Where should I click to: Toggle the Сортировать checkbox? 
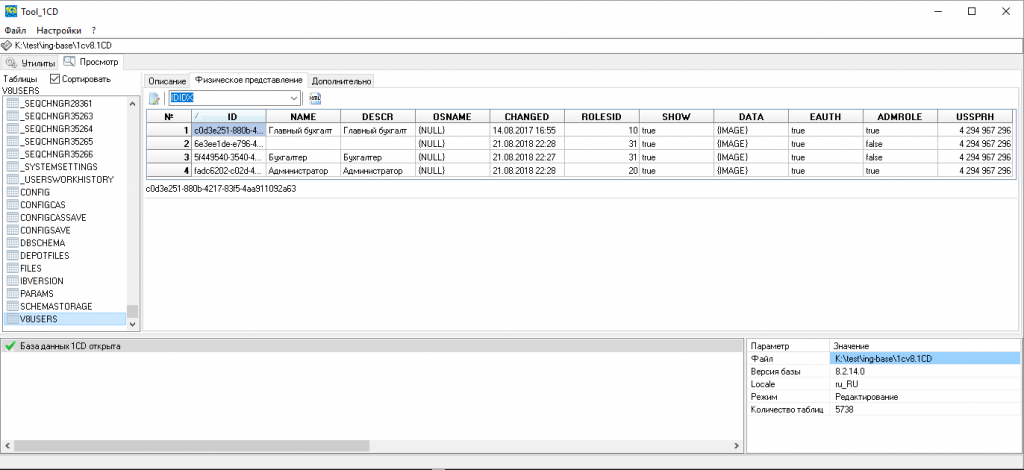55,79
